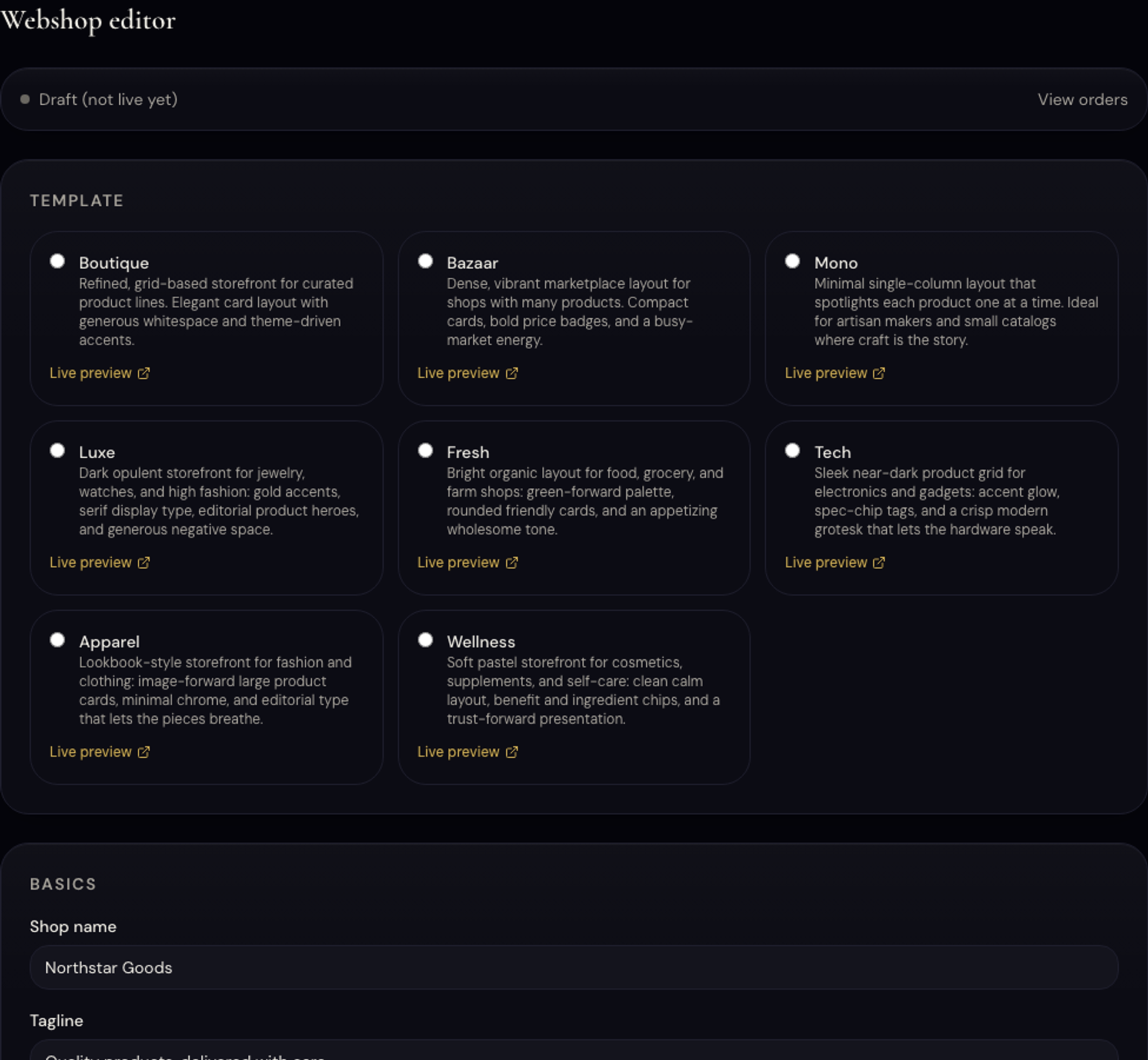Click Live preview text for Tech
Image resolution: width=1148 pixels, height=1060 pixels.
pos(826,563)
